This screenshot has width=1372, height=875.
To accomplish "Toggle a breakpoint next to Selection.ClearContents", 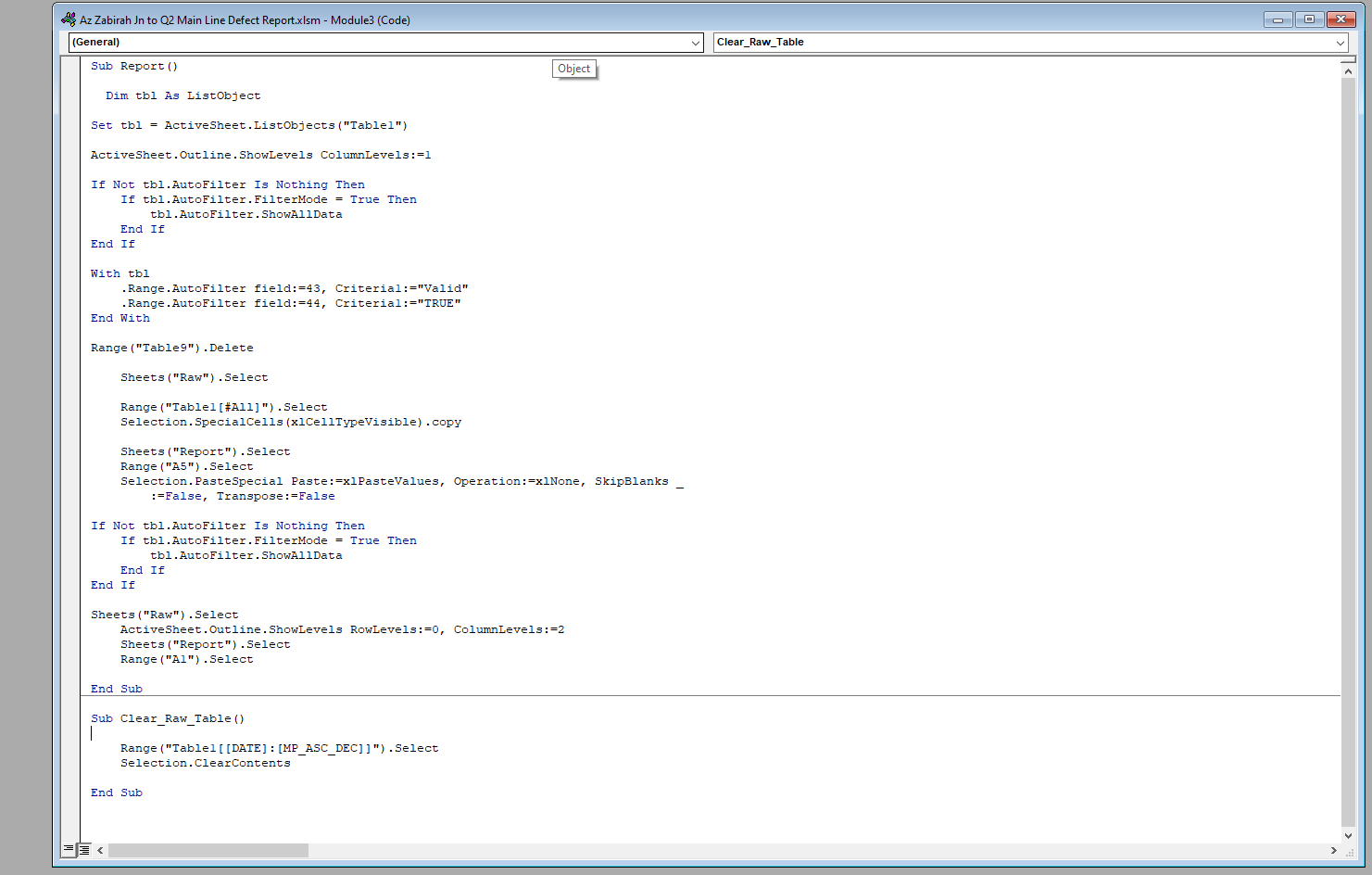I will coord(69,762).
